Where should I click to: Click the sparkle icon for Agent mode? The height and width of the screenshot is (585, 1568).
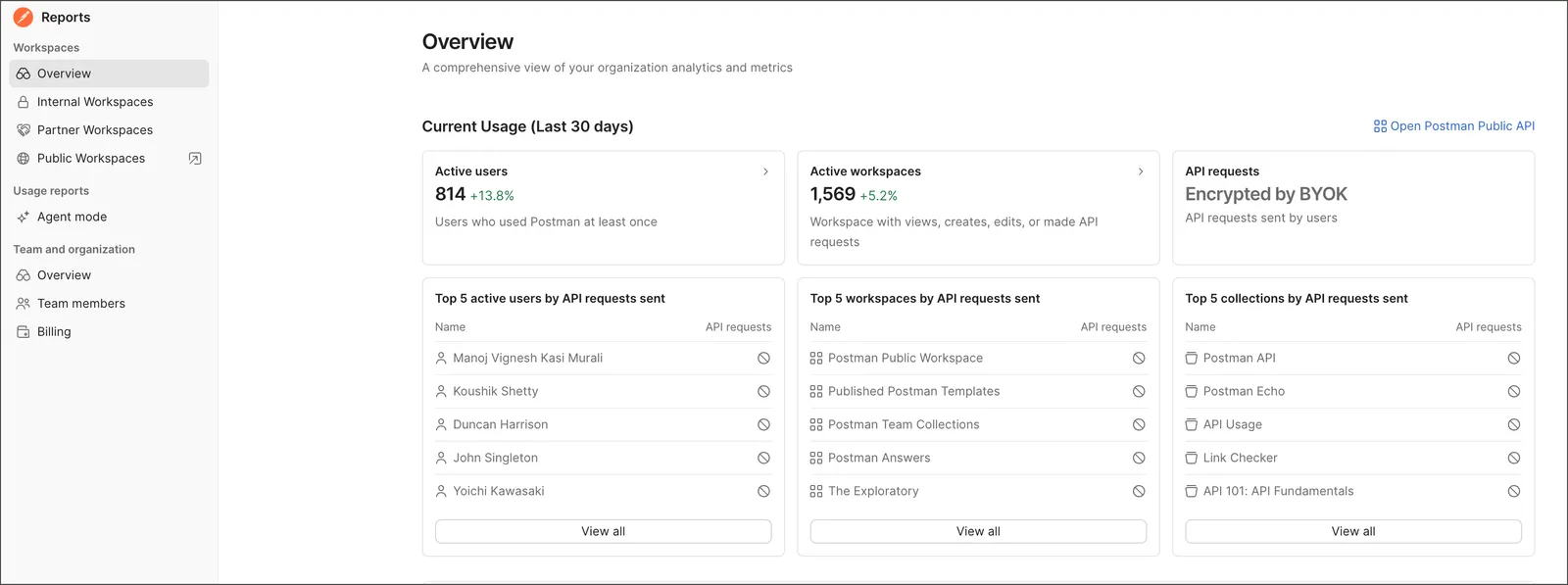pyautogui.click(x=24, y=218)
